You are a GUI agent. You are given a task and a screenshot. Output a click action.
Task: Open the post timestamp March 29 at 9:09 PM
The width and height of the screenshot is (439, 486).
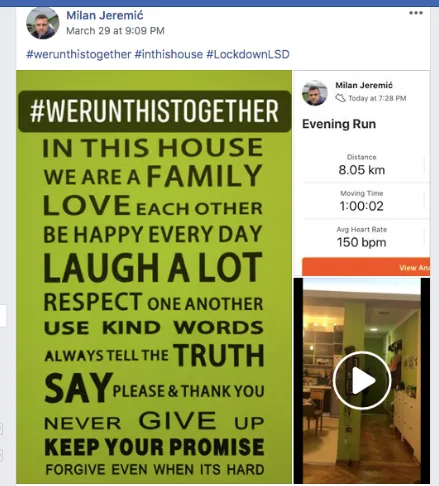click(115, 31)
